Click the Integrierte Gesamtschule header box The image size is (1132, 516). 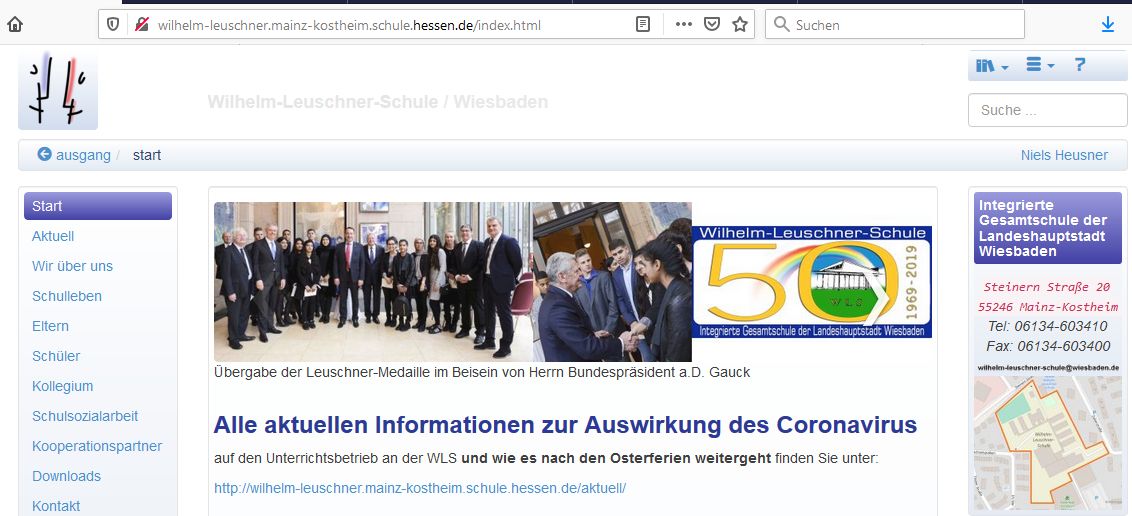pyautogui.click(x=1048, y=227)
